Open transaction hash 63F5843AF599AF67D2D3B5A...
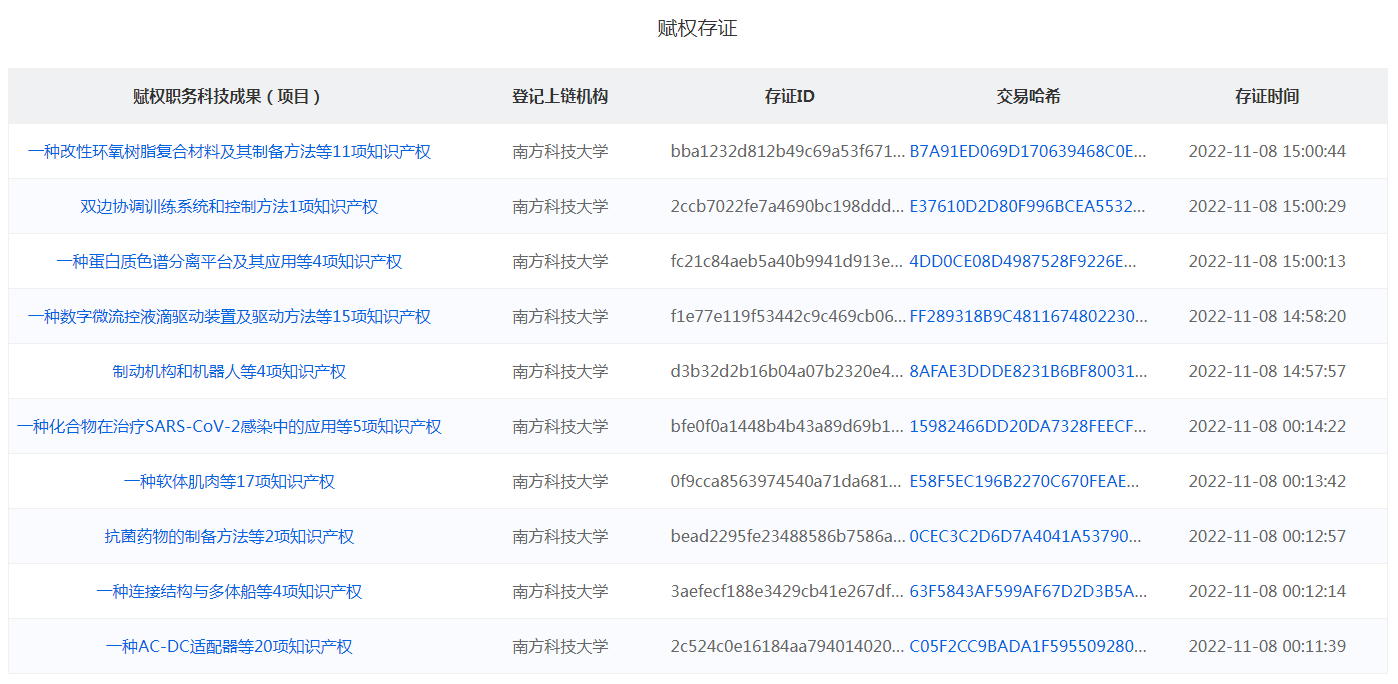 (1028, 592)
